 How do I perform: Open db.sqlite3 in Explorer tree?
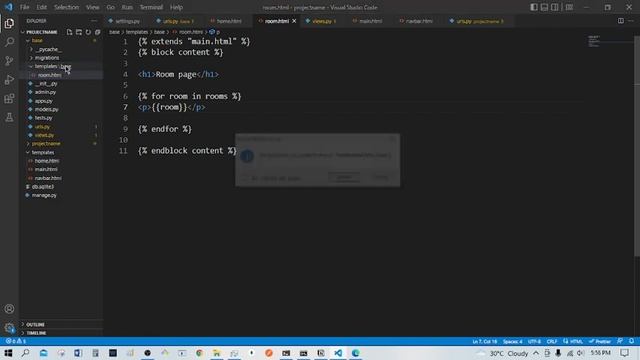pos(43,187)
